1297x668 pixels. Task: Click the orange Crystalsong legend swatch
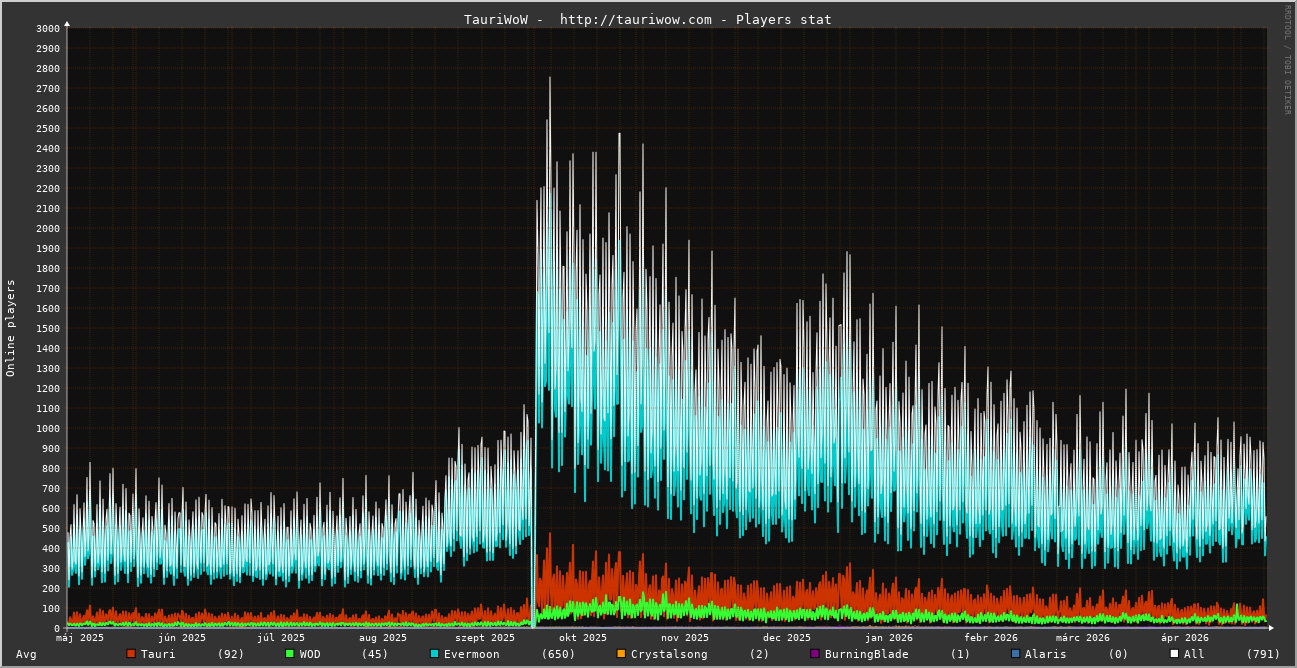click(621, 654)
